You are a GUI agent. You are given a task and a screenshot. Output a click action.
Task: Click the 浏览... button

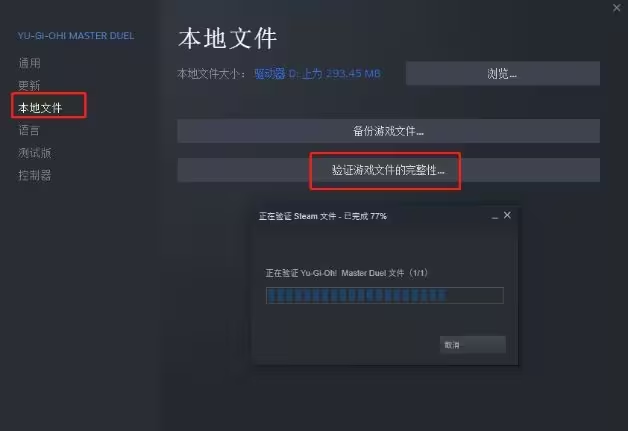point(503,73)
